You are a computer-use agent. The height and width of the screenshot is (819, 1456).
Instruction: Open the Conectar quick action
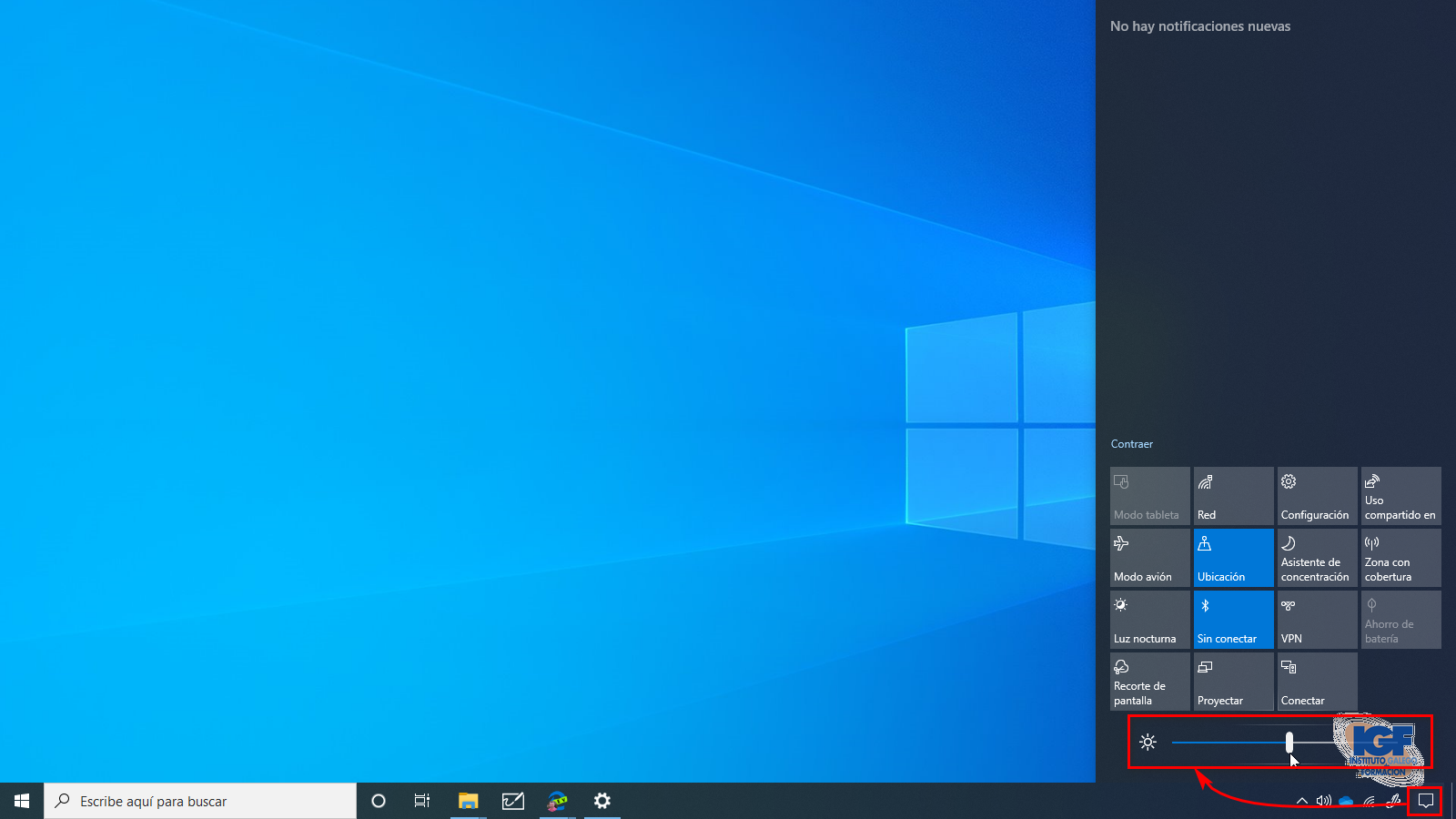(x=1317, y=682)
